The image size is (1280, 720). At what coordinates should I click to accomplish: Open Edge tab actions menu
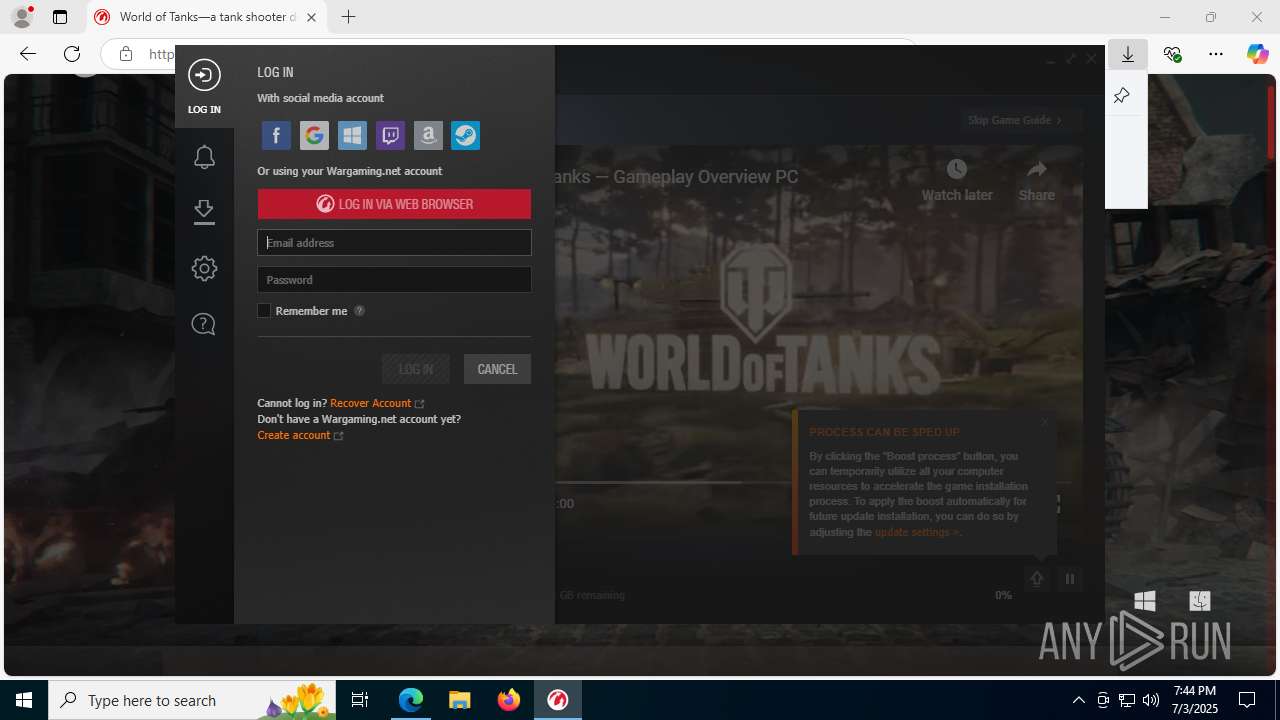[60, 17]
